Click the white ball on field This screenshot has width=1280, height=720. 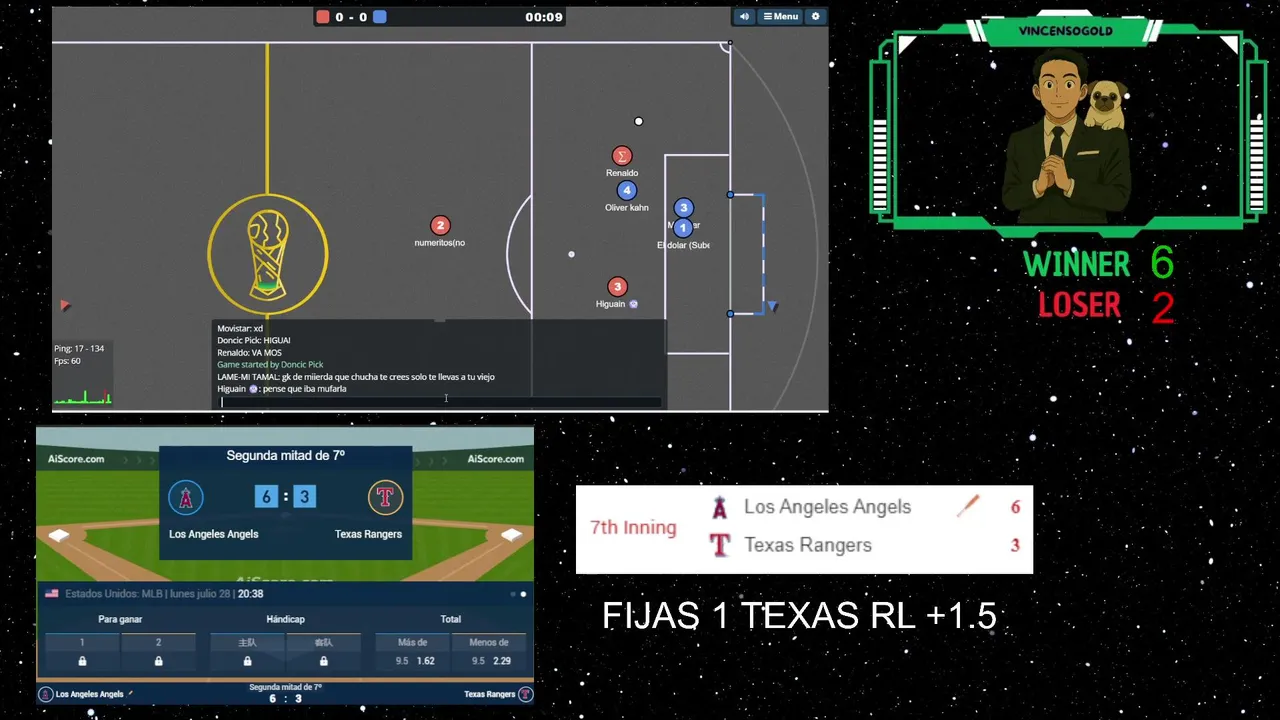(639, 122)
